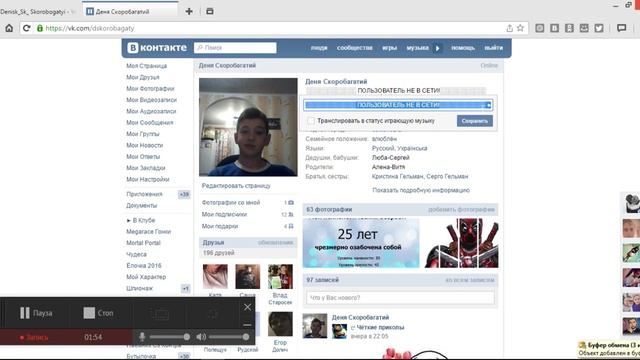Screen dimensions: 640x360
Task: Open the 'Друзья' section header
Action: point(213,242)
